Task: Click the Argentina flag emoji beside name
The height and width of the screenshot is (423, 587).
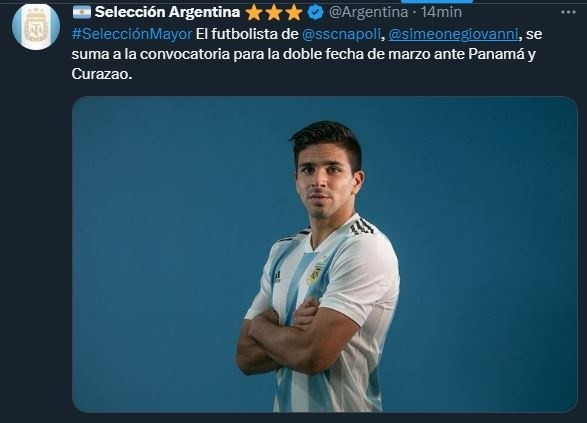Action: tap(82, 12)
